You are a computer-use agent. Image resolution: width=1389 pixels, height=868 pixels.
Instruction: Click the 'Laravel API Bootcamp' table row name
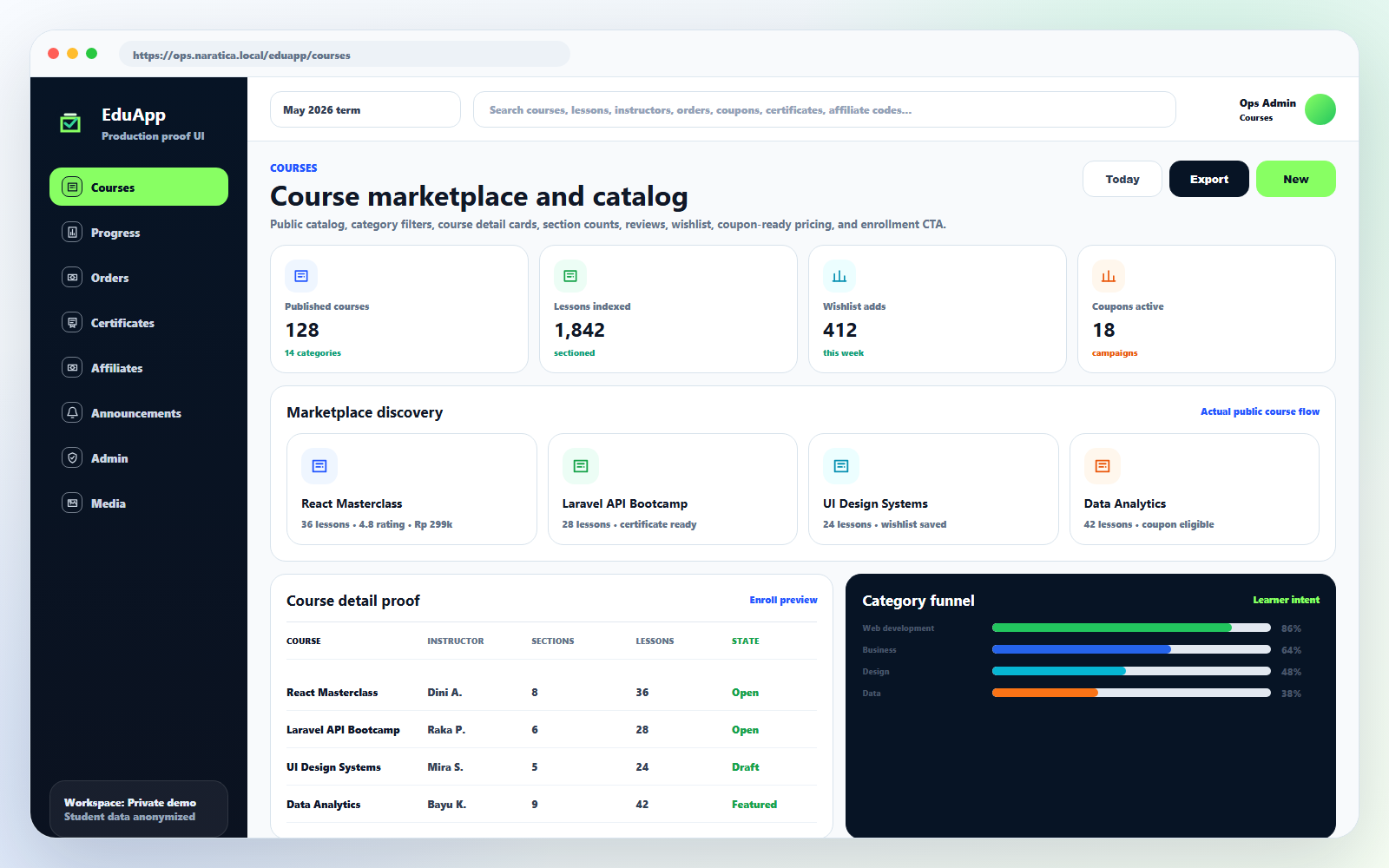(x=343, y=730)
